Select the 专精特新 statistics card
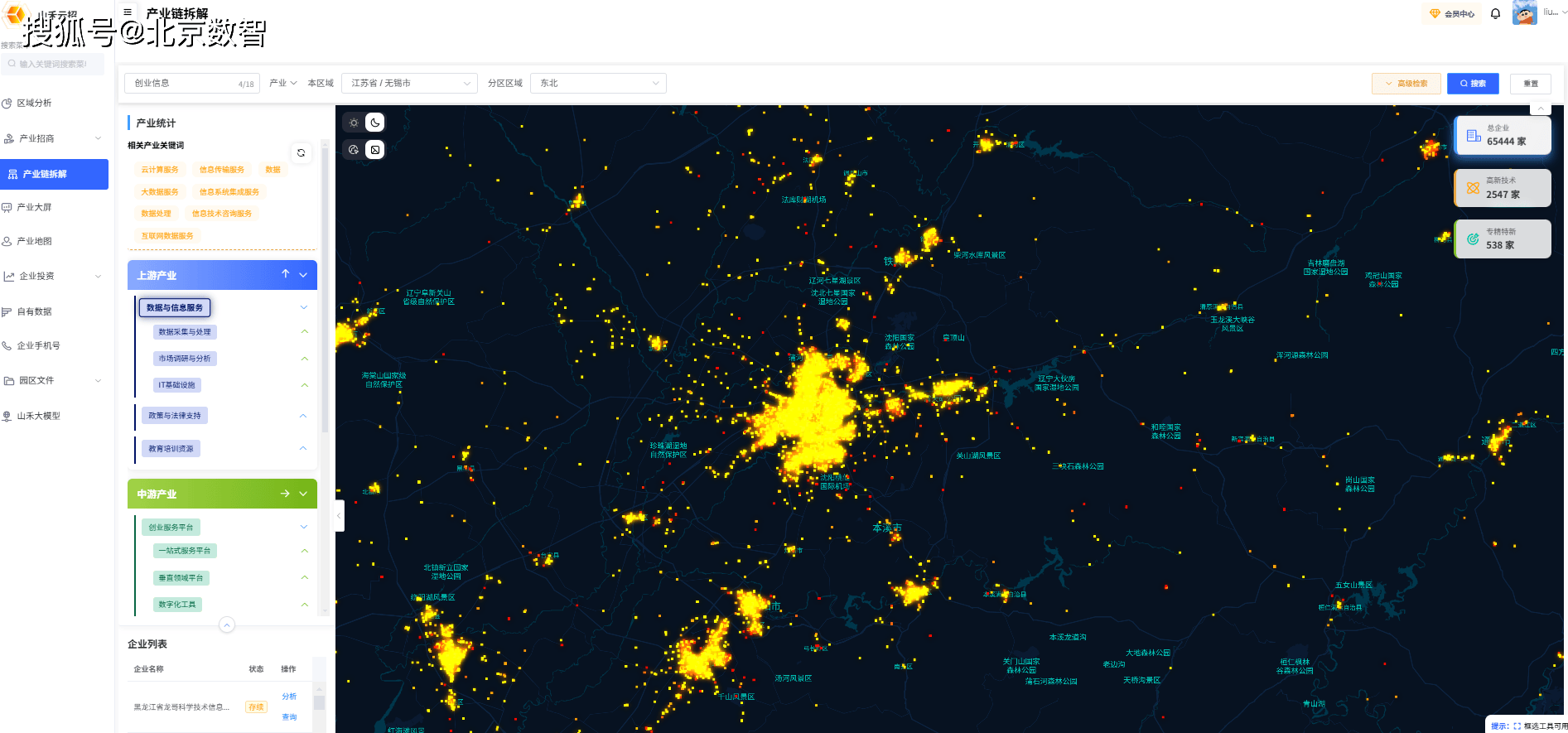The height and width of the screenshot is (733, 1568). pos(1503,239)
